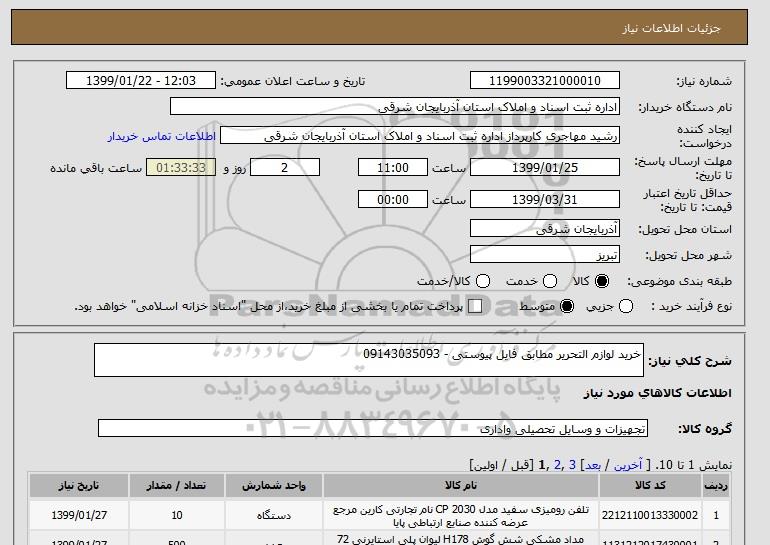Click price validity date 1399/03/31 field
The image size is (770, 545).
(x=545, y=199)
